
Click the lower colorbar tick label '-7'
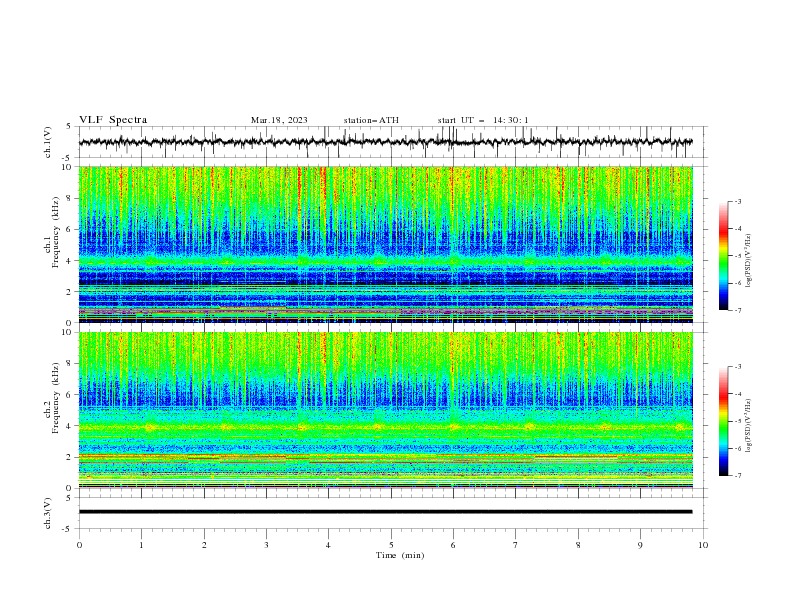(737, 476)
